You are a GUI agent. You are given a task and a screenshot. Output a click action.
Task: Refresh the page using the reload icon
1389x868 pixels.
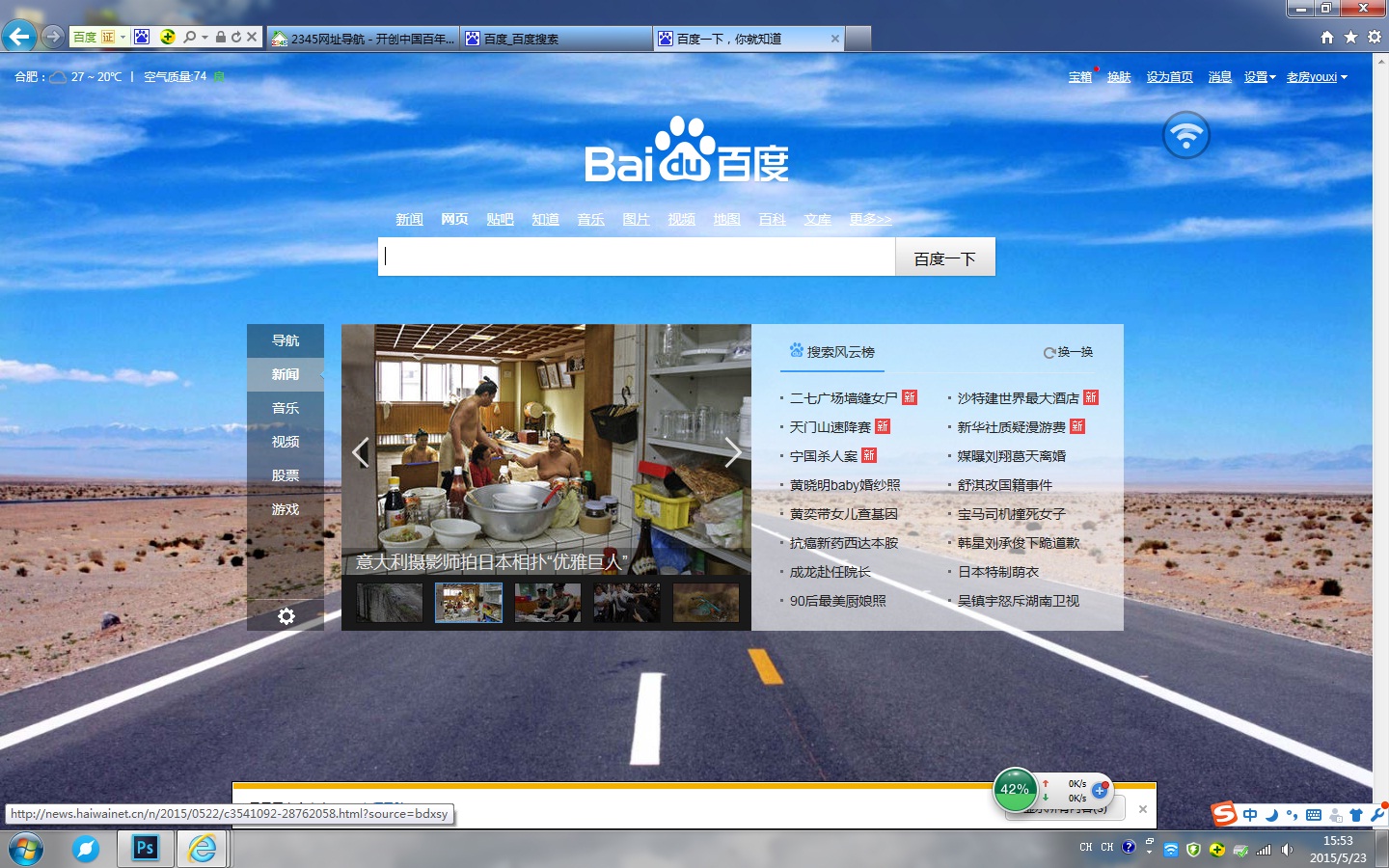[236, 37]
